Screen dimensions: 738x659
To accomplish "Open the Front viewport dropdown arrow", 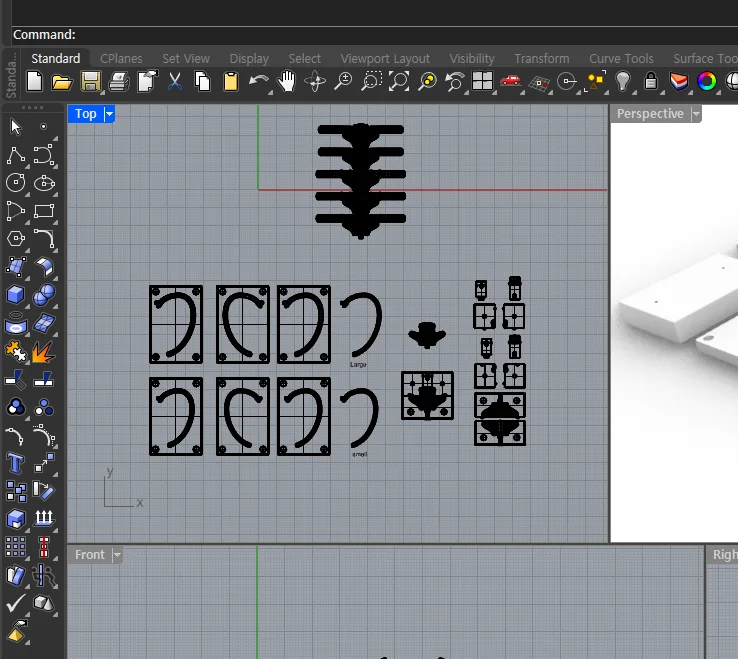I will [117, 555].
